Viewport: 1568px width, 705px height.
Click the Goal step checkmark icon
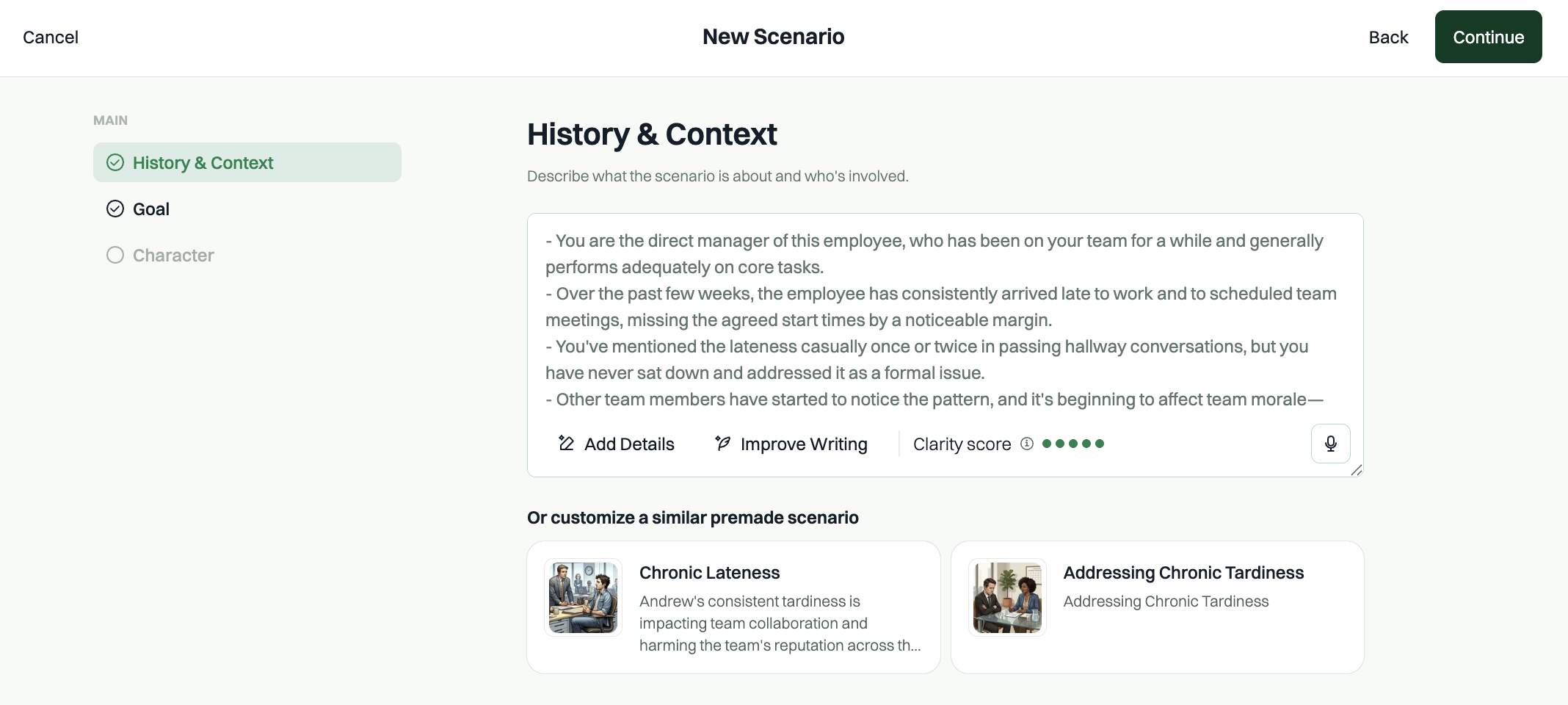click(115, 209)
